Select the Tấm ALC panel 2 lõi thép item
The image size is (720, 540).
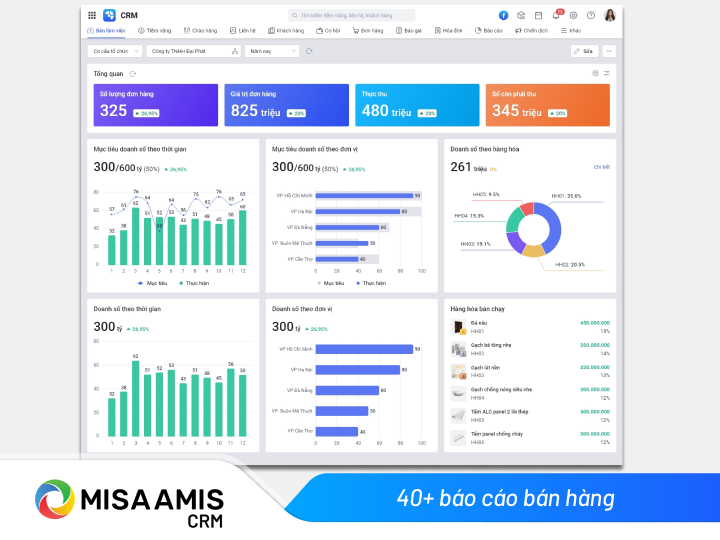click(x=530, y=416)
